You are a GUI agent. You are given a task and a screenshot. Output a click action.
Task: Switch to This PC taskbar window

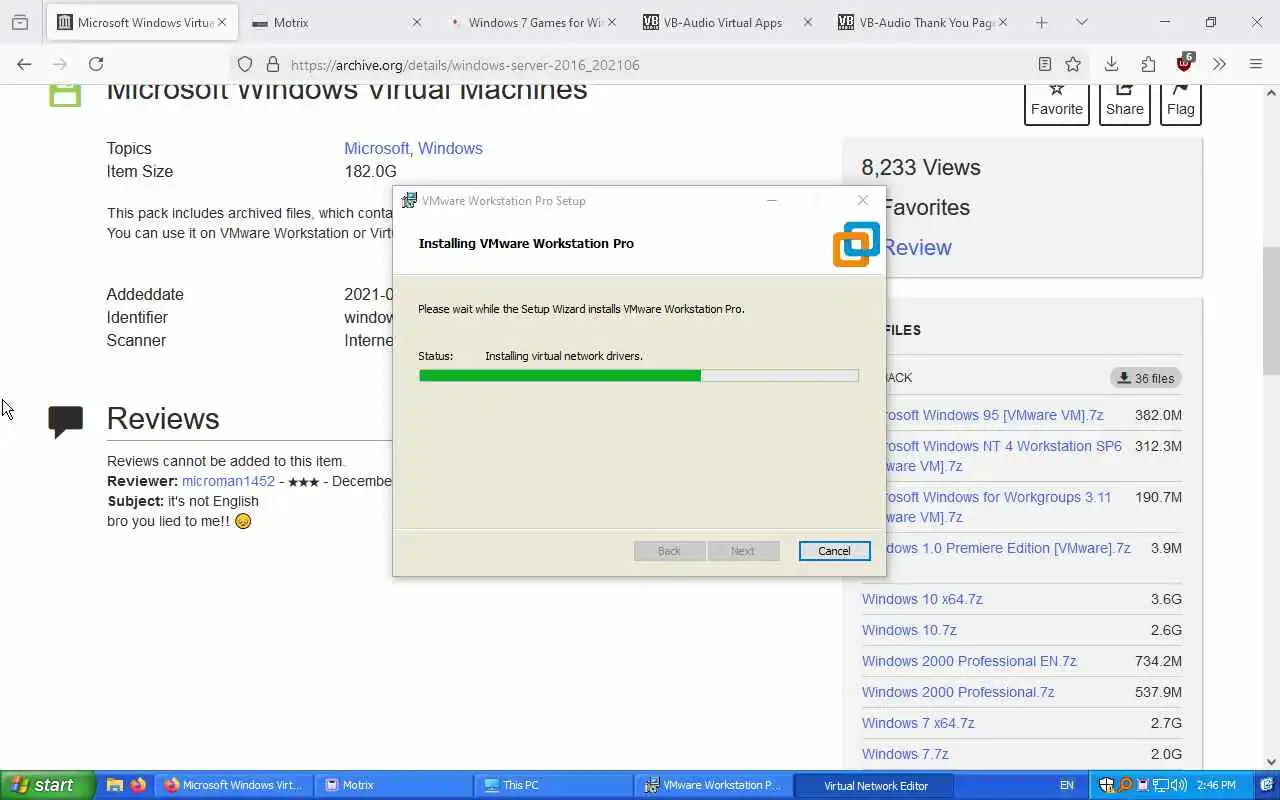click(x=553, y=785)
